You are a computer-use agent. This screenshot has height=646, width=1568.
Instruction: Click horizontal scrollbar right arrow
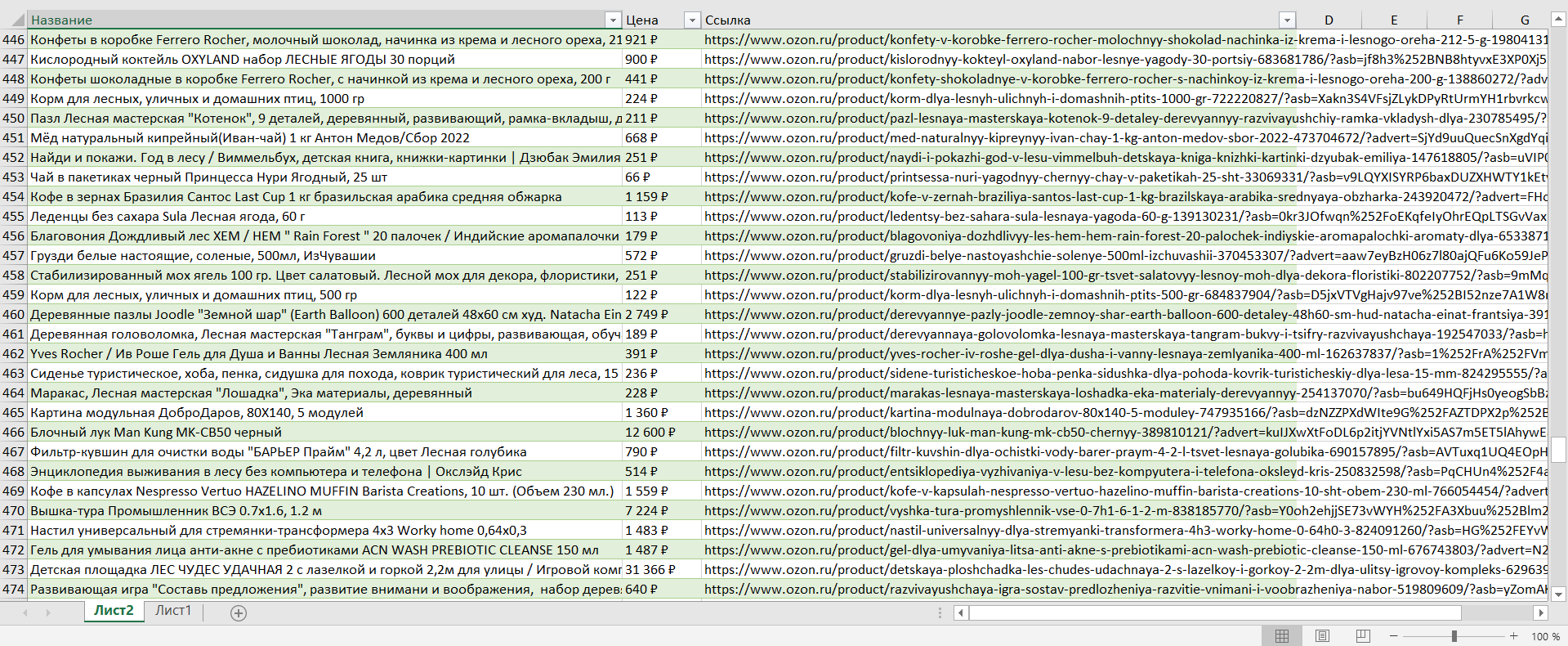click(1541, 612)
